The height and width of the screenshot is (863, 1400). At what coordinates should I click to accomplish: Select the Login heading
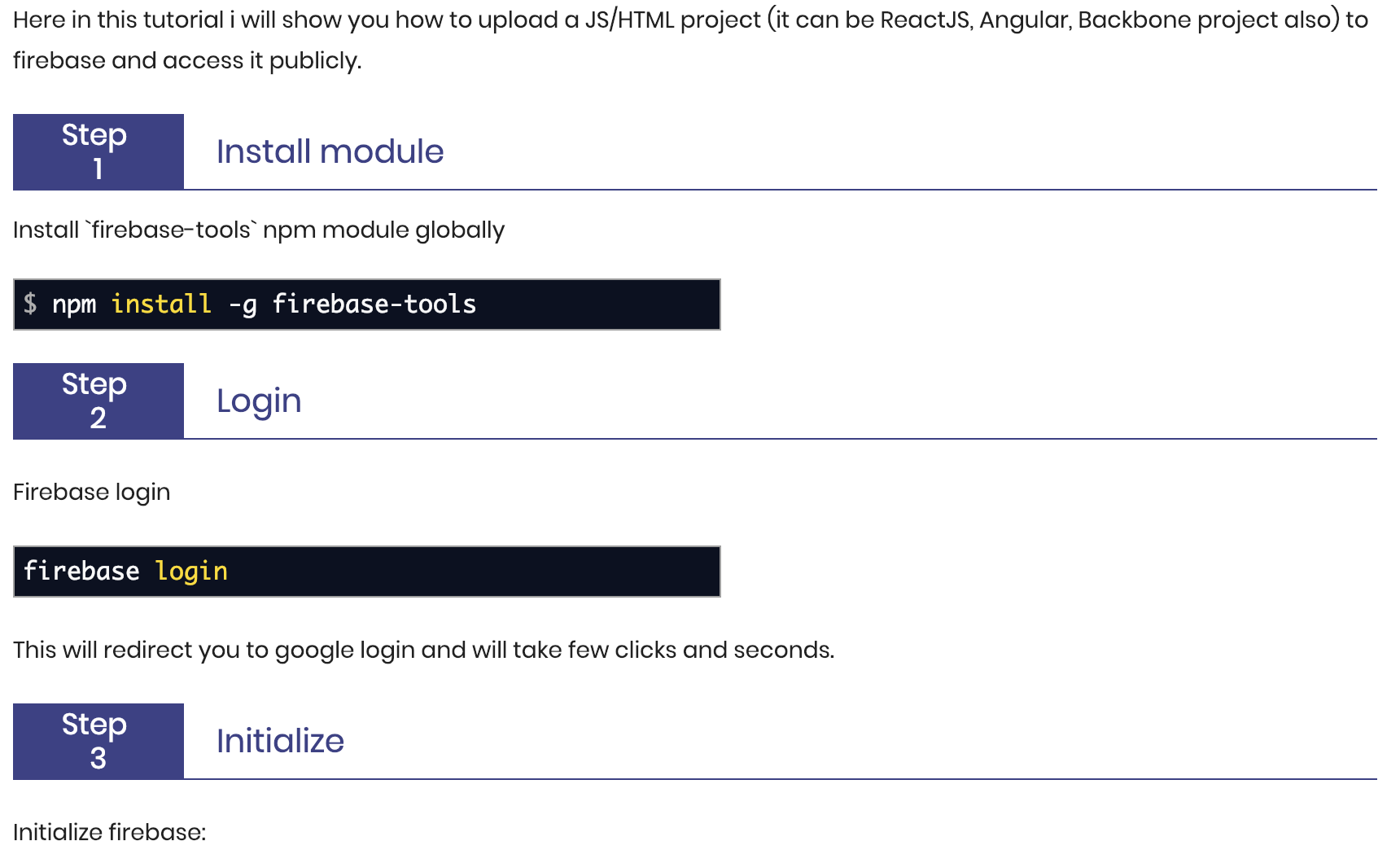[x=259, y=401]
